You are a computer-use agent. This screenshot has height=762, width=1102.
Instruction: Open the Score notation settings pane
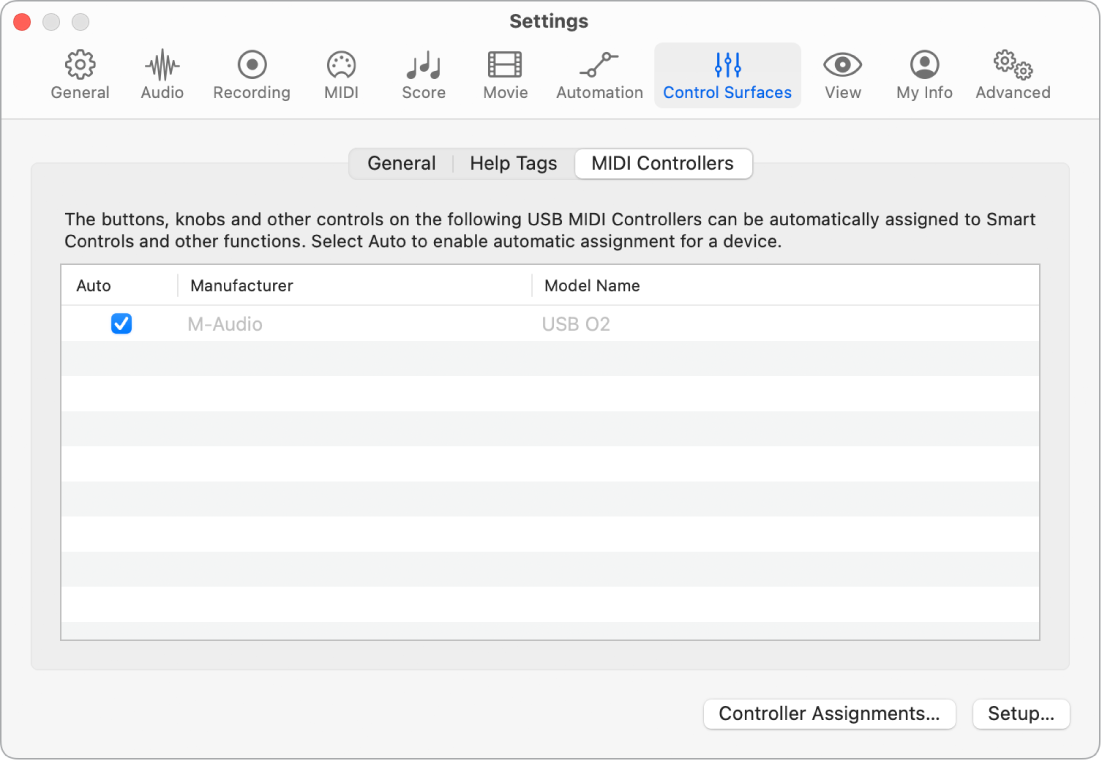click(x=424, y=75)
